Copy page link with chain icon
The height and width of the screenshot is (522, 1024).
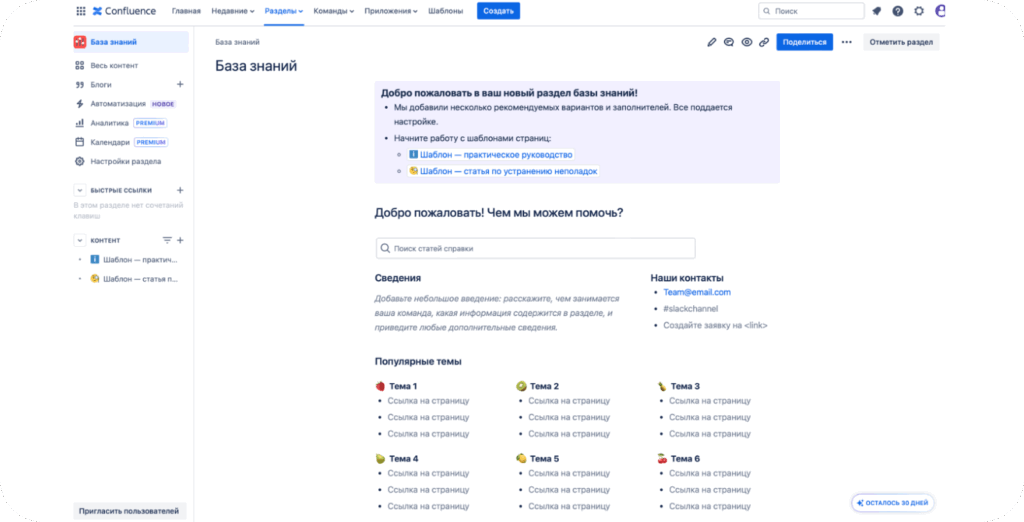click(x=764, y=42)
